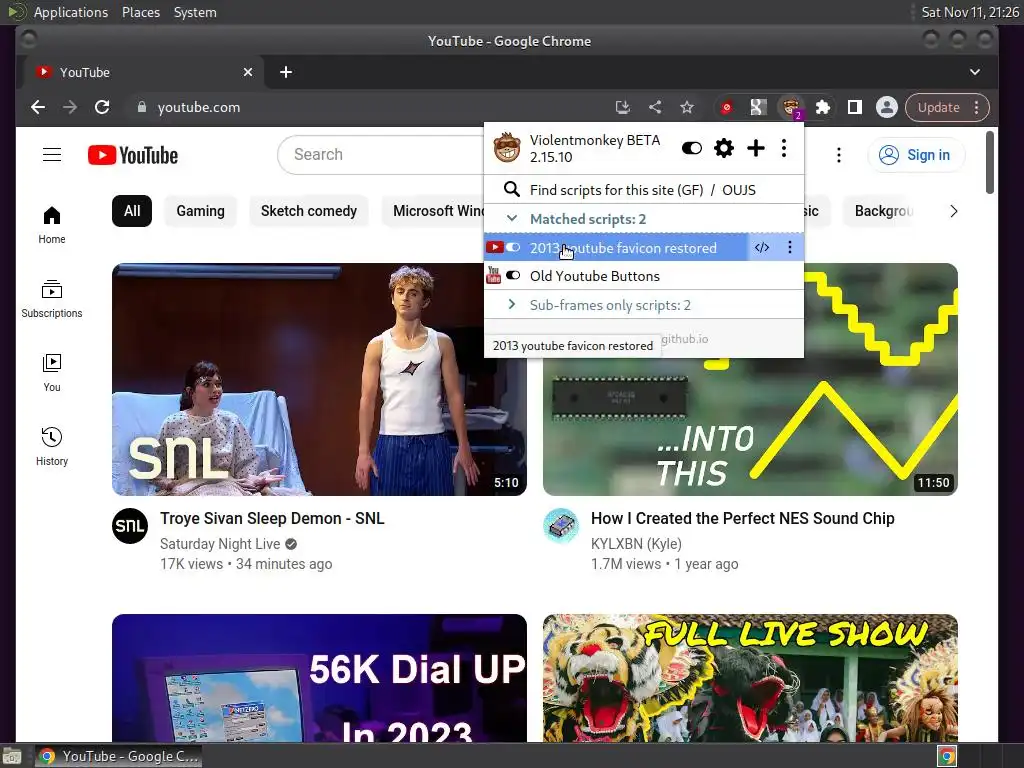Open Chrome profile avatar
Image resolution: width=1024 pixels, height=768 pixels.
pos(886,107)
